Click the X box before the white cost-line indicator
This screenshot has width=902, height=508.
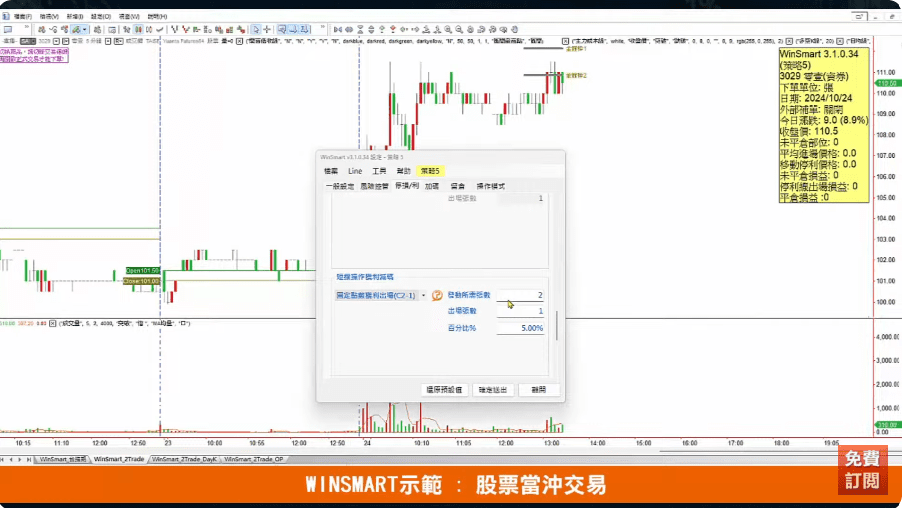[565, 41]
